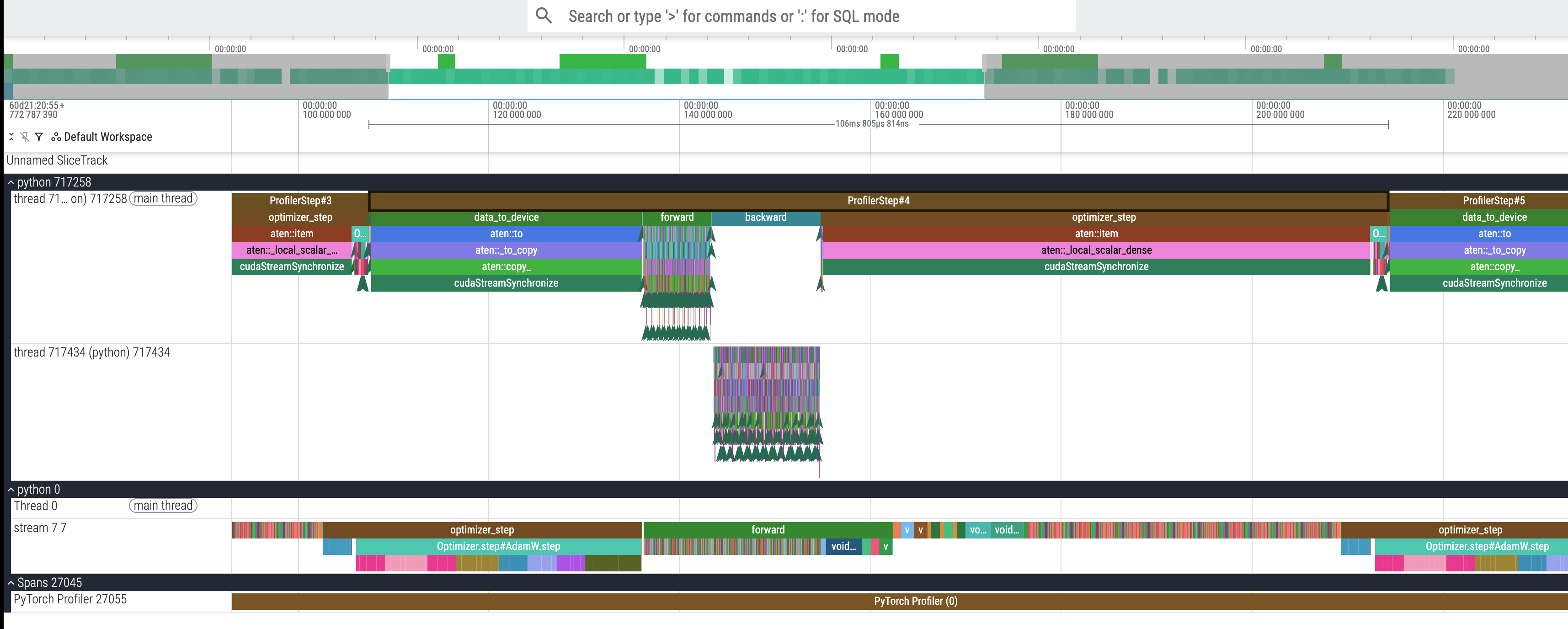Open the track filter funnel icon
The height and width of the screenshot is (629, 1568).
[39, 137]
